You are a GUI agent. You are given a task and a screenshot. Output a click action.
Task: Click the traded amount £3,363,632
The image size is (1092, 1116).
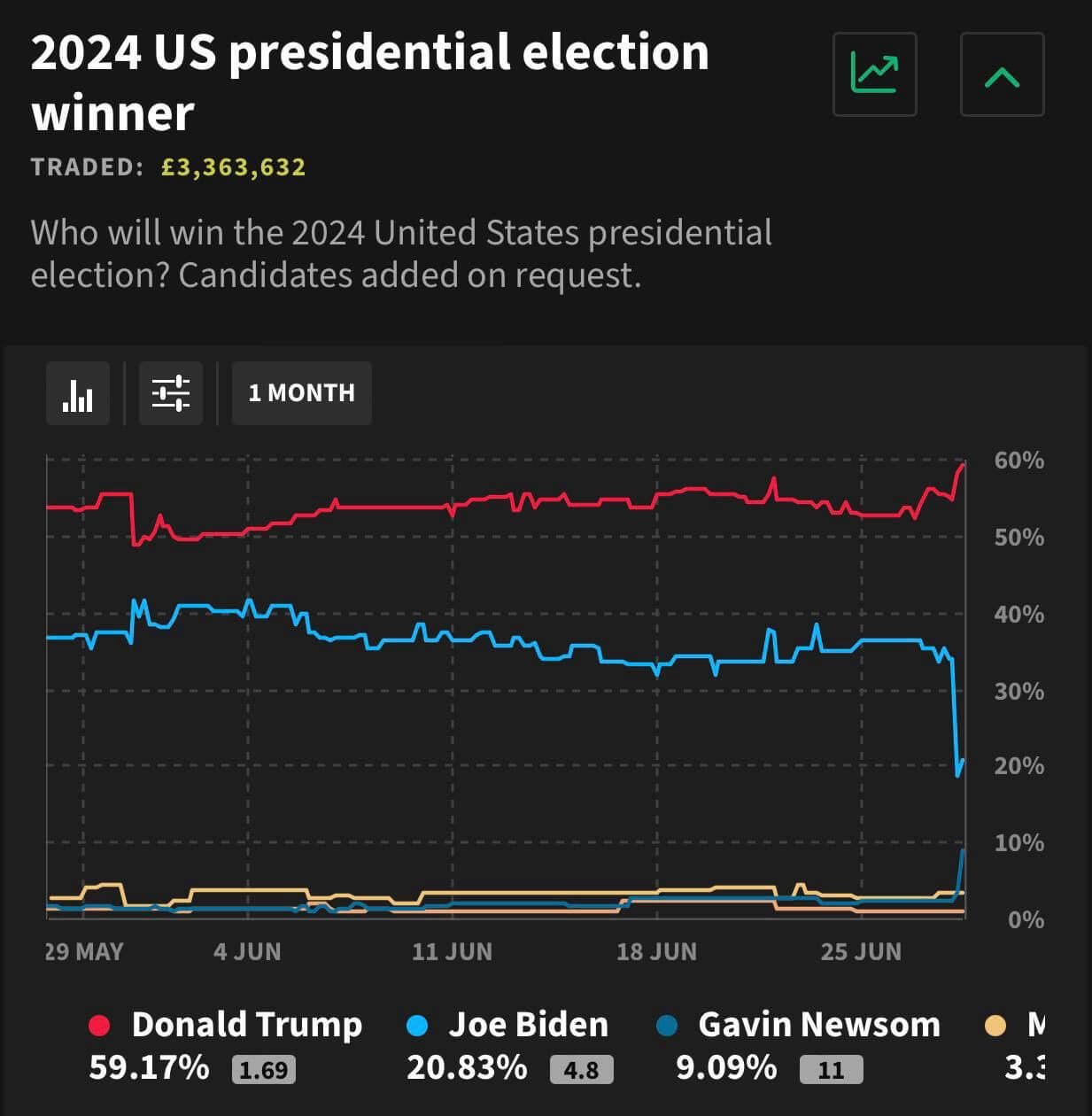pyautogui.click(x=233, y=167)
